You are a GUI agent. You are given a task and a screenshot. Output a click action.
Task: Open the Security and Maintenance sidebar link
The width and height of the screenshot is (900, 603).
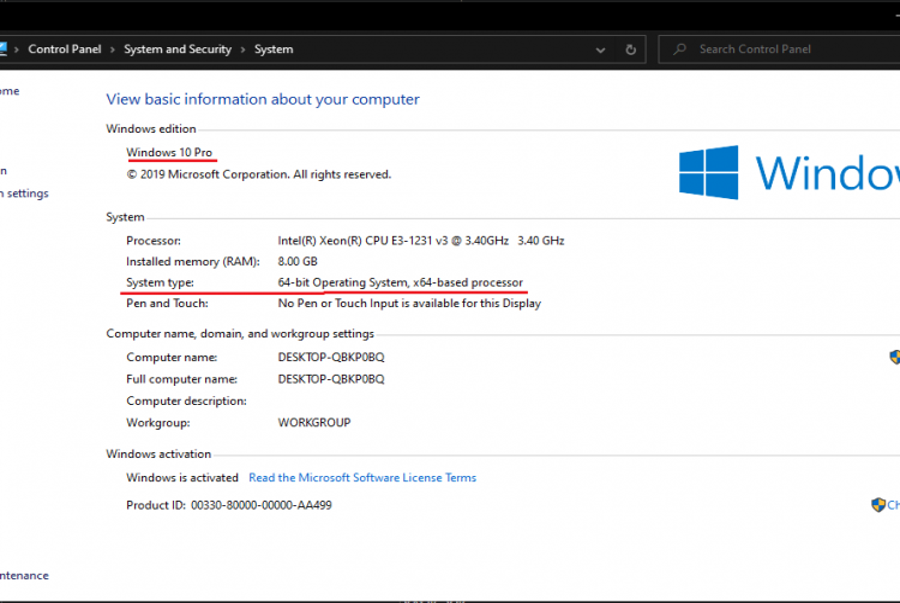point(24,576)
